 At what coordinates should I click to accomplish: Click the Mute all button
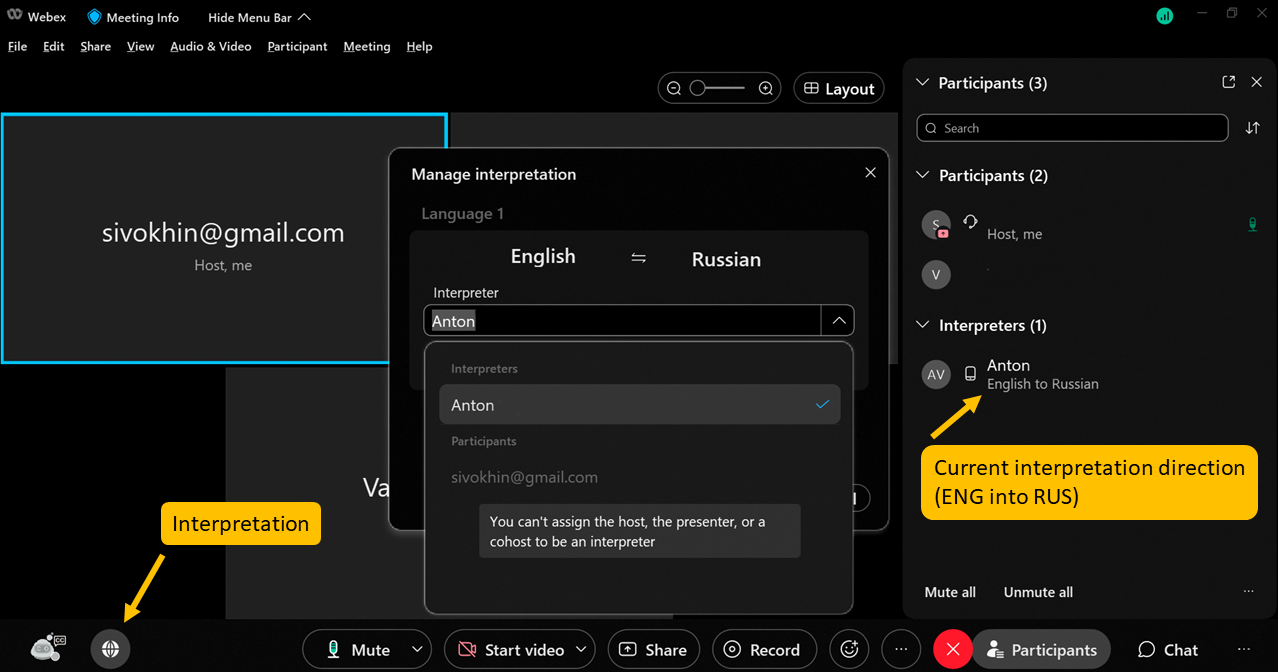(949, 592)
